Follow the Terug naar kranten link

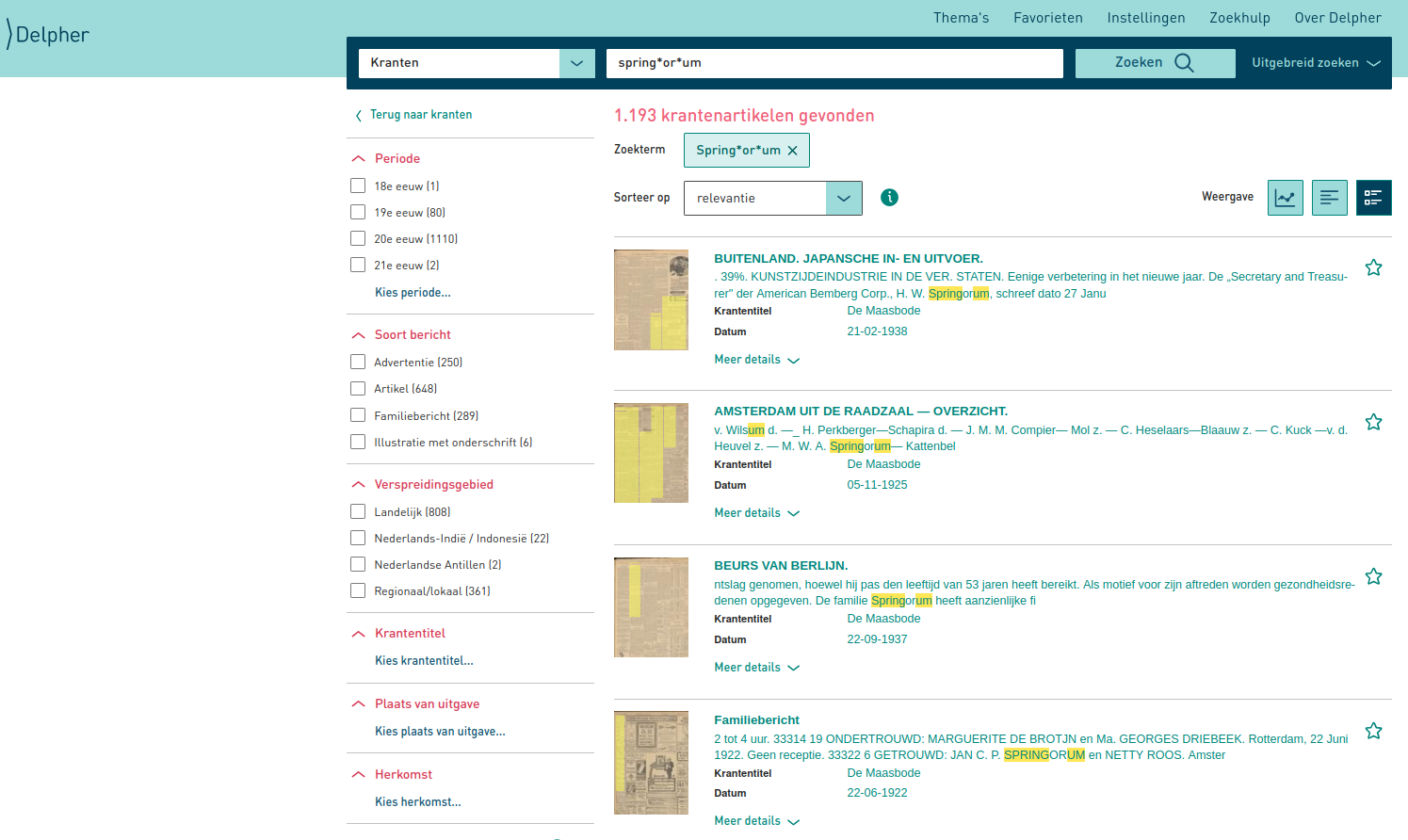[x=420, y=115]
